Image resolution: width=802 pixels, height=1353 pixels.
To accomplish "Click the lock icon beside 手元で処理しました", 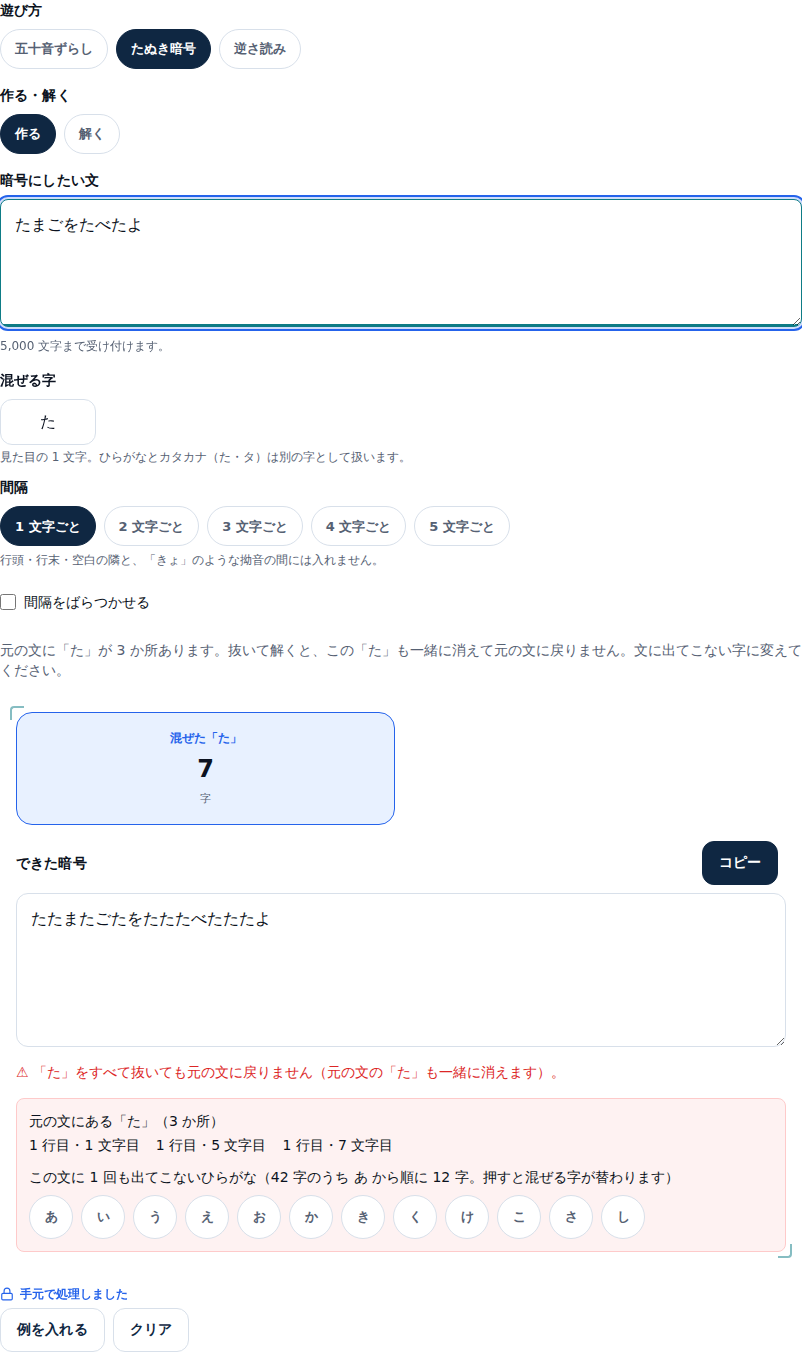I will [x=7, y=1294].
